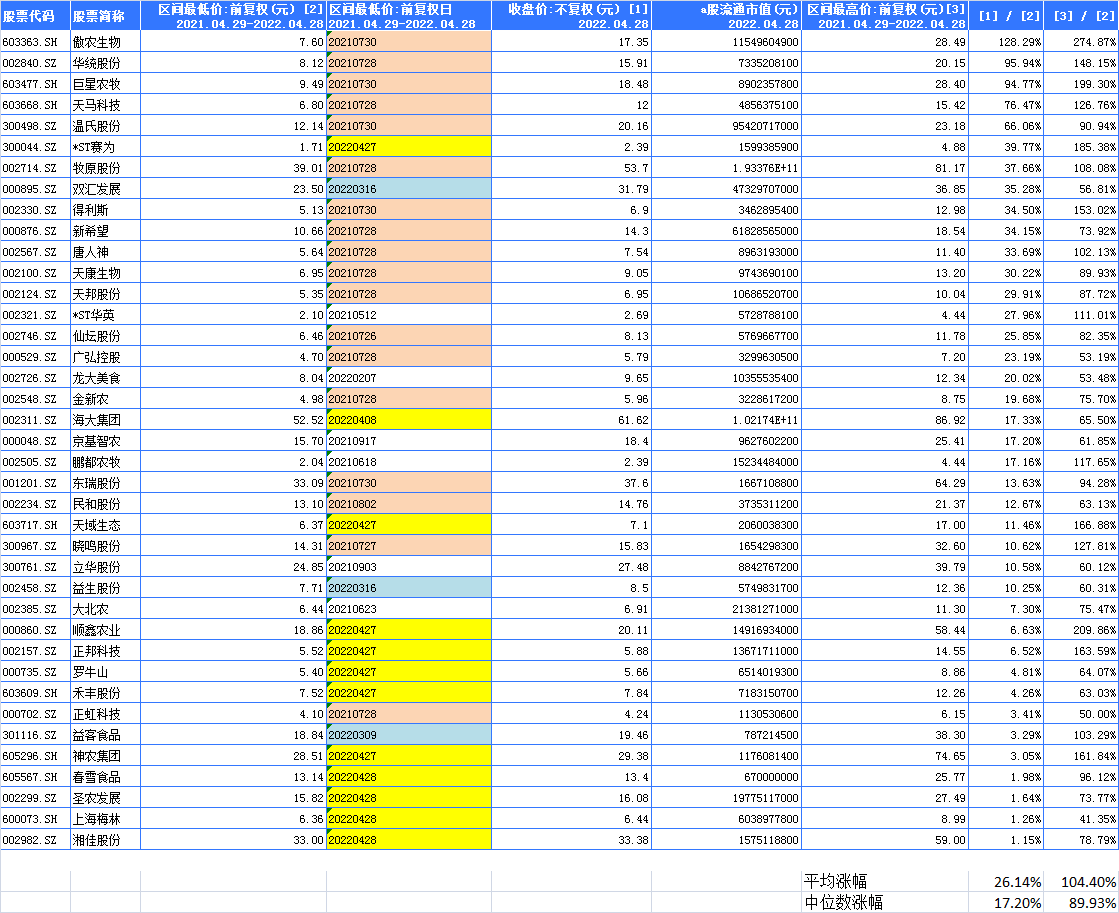
Task: Select the 股票简称 column header
Action: tap(106, 16)
